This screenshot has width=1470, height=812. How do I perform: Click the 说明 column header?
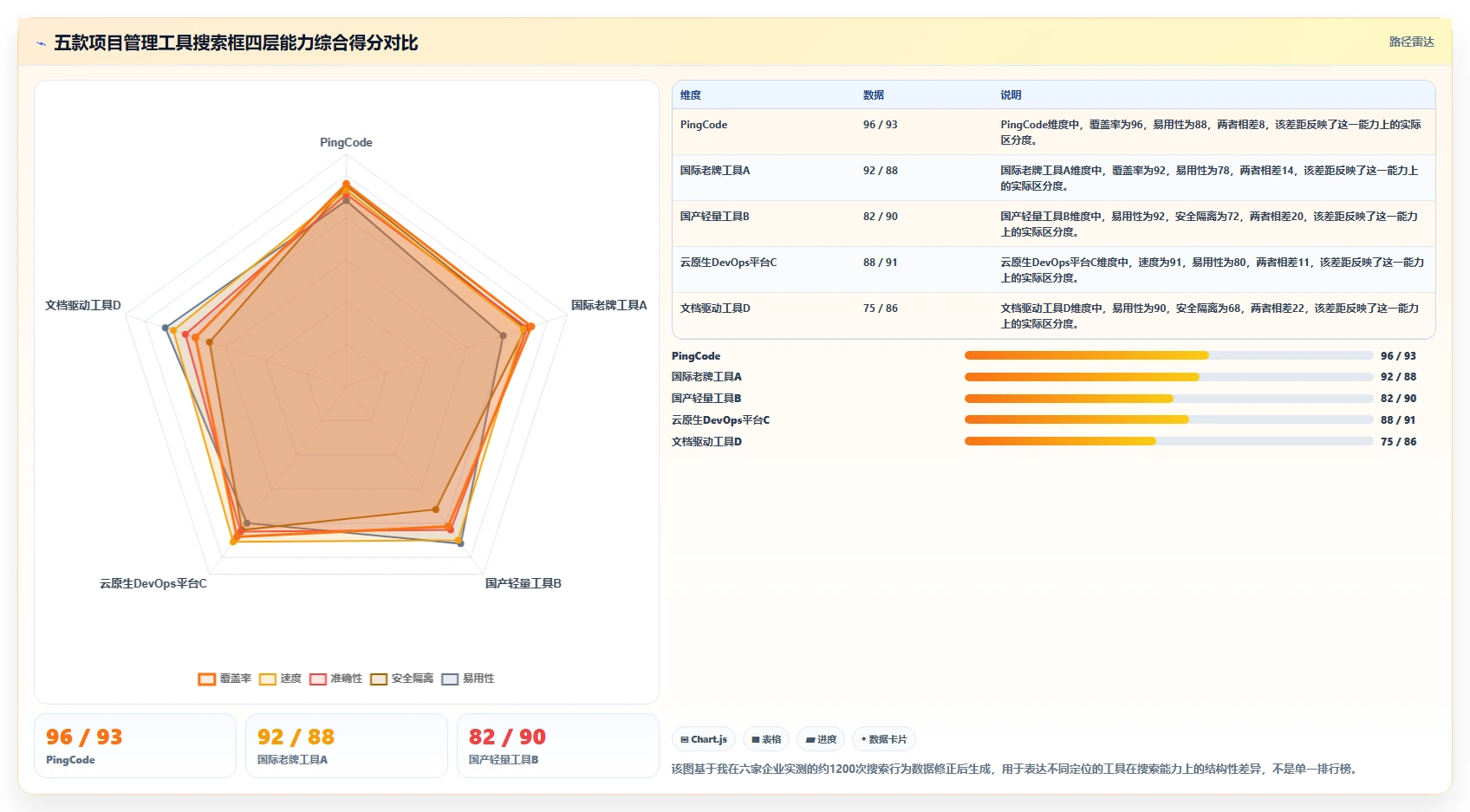click(x=1011, y=95)
